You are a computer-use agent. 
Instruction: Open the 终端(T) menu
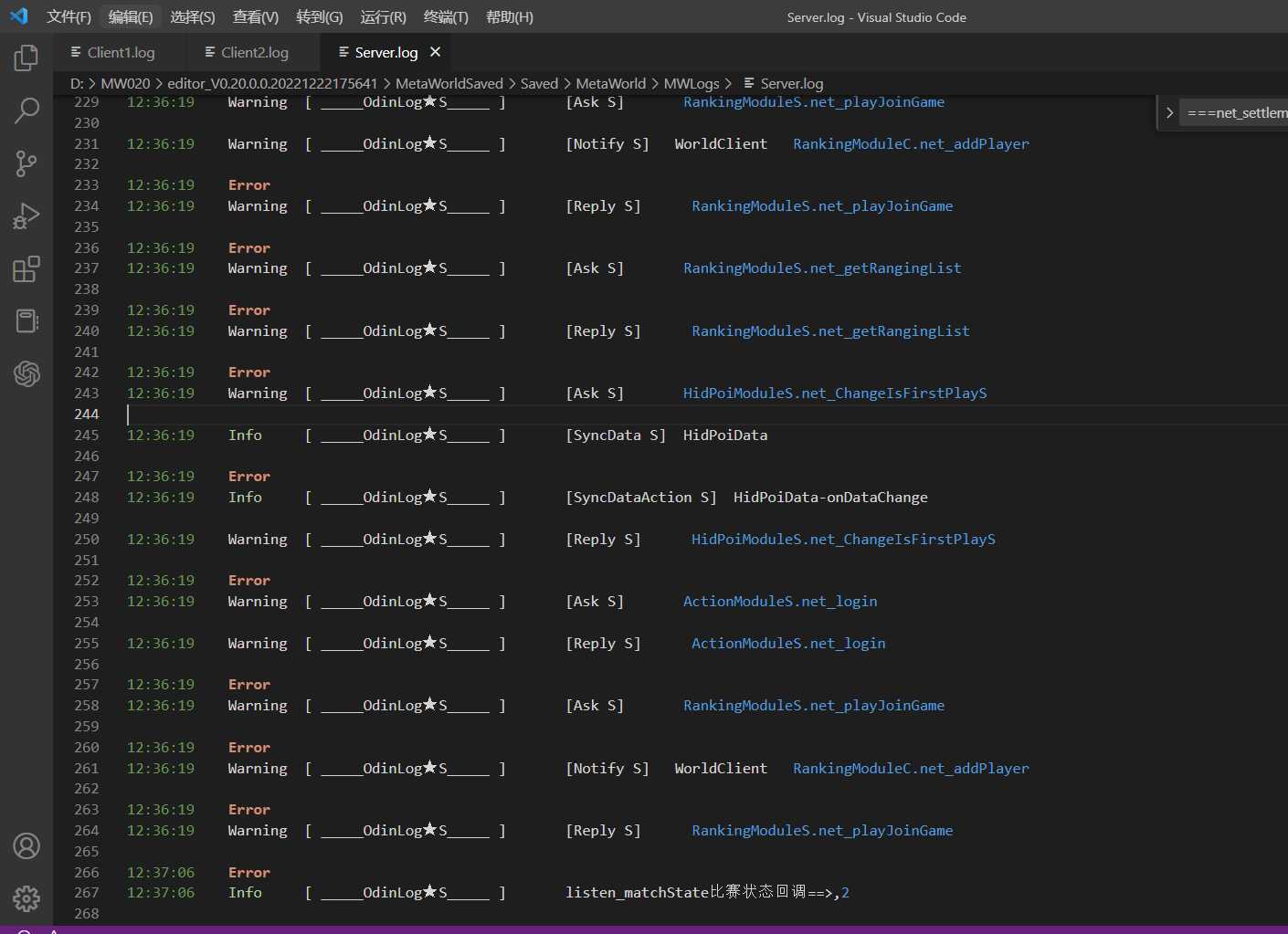tap(446, 17)
